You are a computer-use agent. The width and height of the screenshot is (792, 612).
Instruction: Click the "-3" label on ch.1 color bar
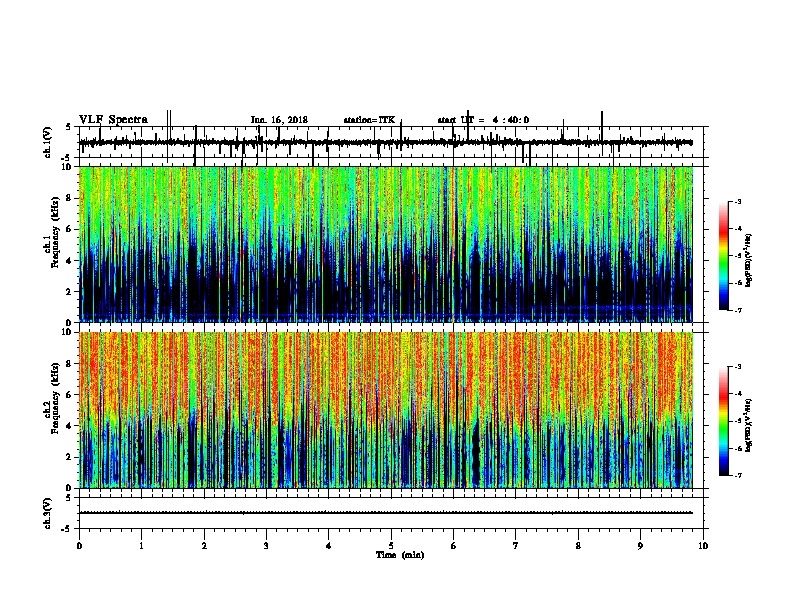pyautogui.click(x=737, y=201)
